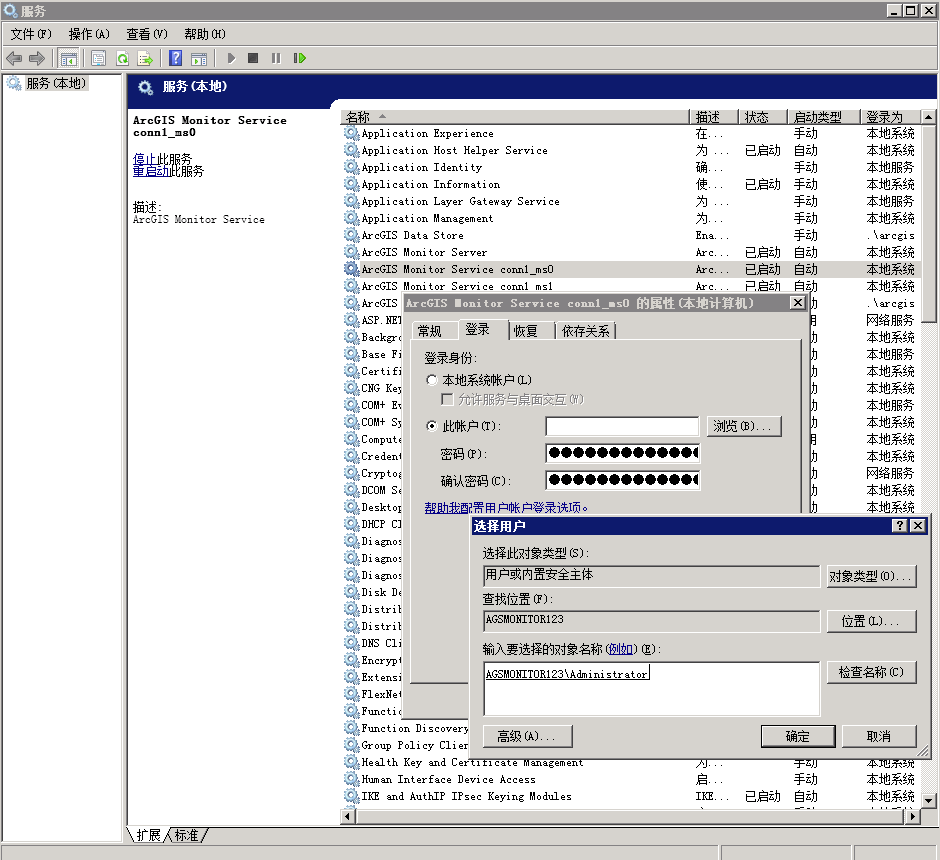940x860 pixels.
Task: Confirm with the 确定 button
Action: tap(797, 736)
